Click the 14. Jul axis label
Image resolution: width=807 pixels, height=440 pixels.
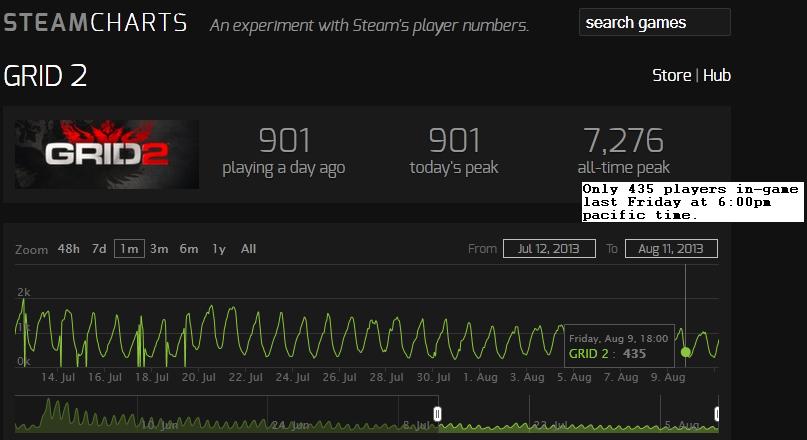(58, 377)
